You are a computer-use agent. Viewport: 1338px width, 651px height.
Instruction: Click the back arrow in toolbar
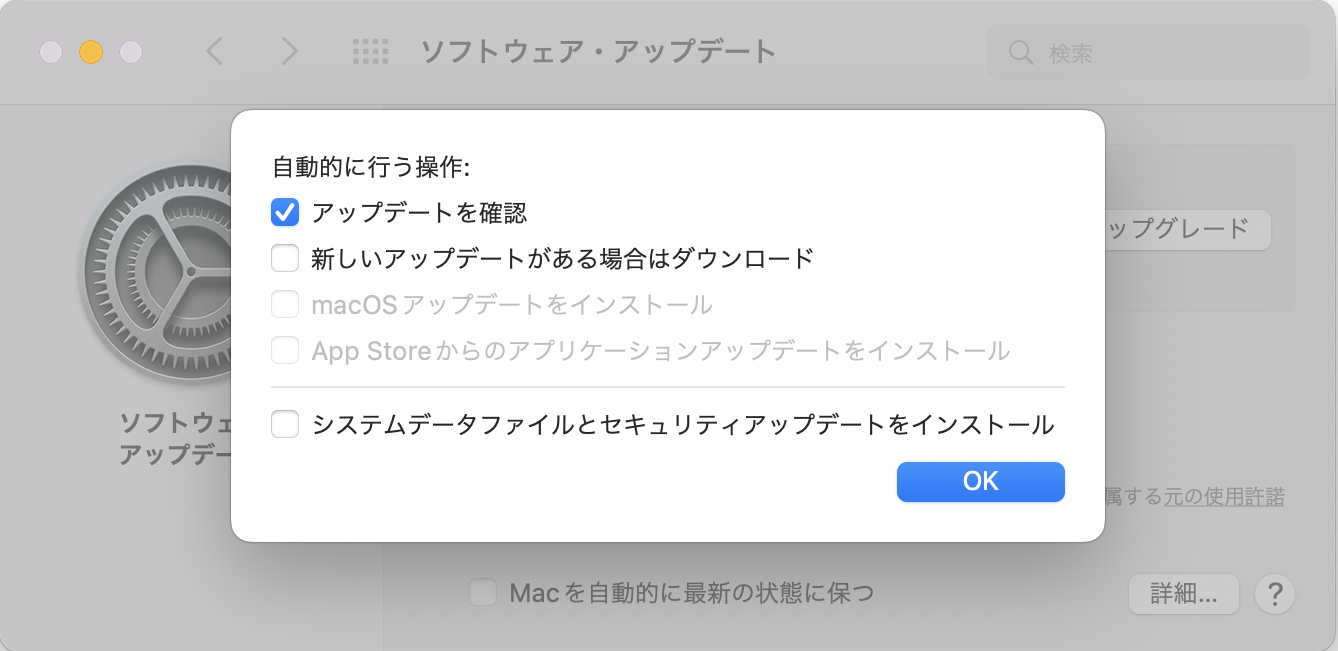tap(214, 51)
